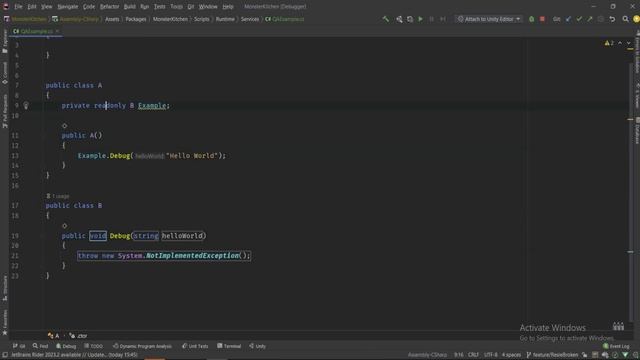Open Dynamic Program Analysis tool window
The height and width of the screenshot is (360, 640).
coord(142,346)
